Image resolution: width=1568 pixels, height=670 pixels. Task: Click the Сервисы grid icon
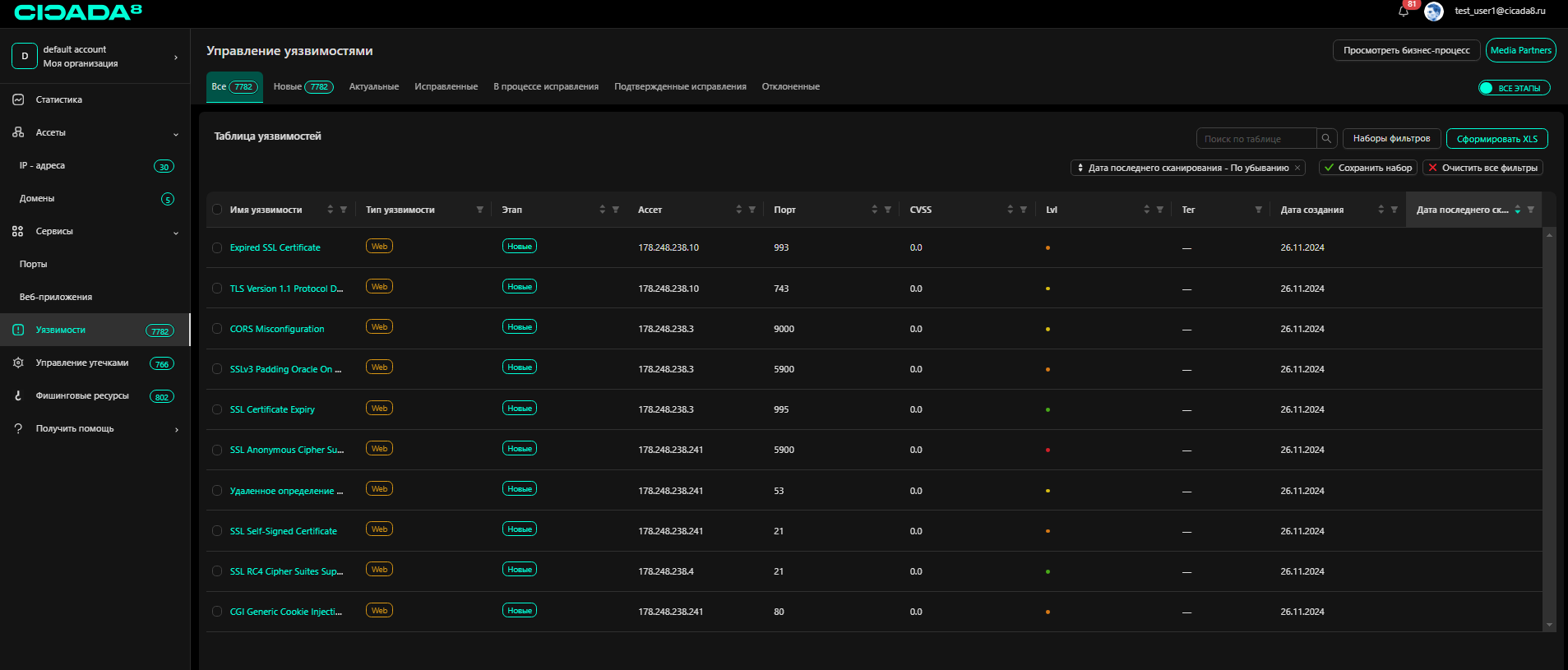coord(18,231)
